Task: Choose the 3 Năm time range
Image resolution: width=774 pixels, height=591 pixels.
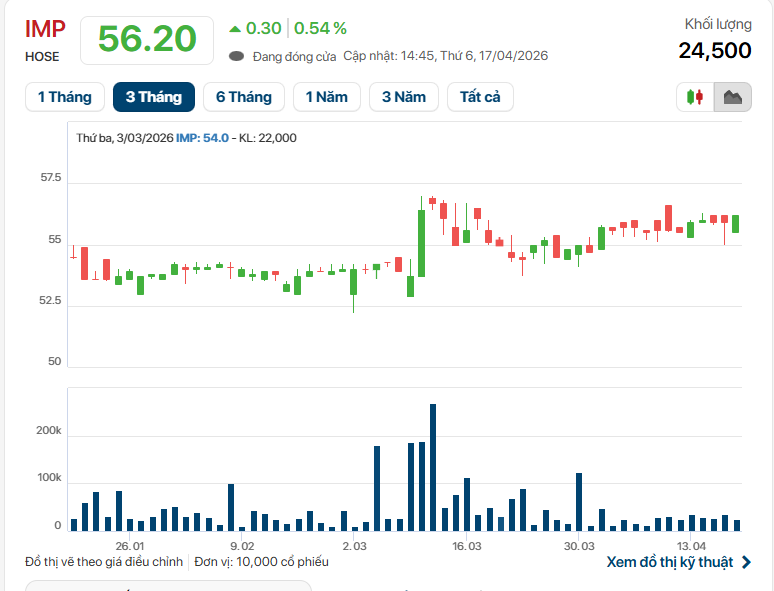Action: tap(404, 97)
